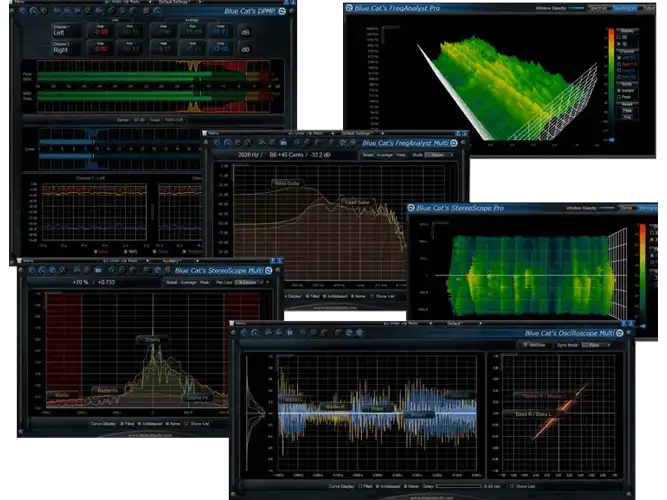Open Scale dropdown in DPMP window

[174, 120]
